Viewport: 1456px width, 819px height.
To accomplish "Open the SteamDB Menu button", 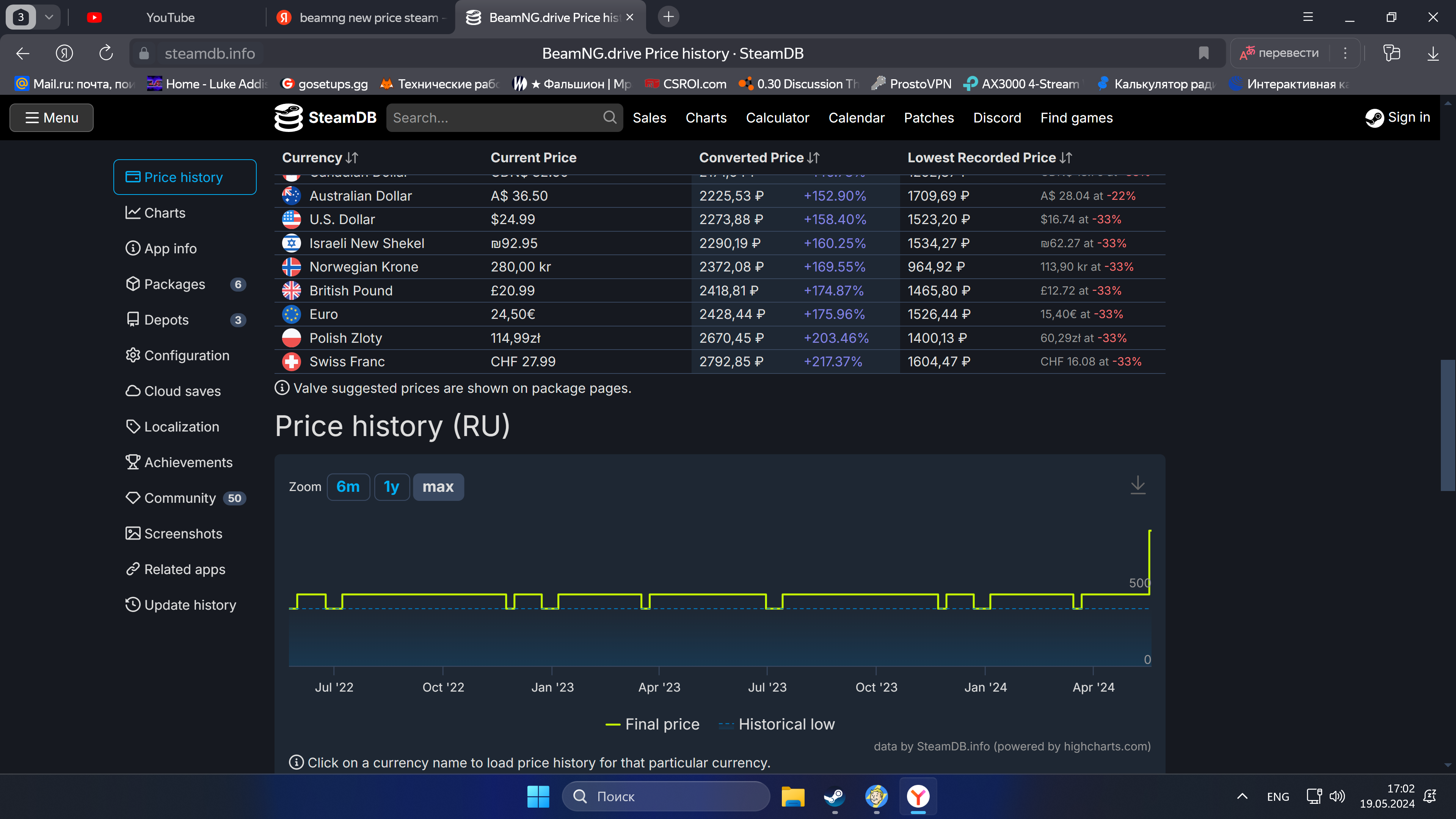I will pyautogui.click(x=52, y=118).
